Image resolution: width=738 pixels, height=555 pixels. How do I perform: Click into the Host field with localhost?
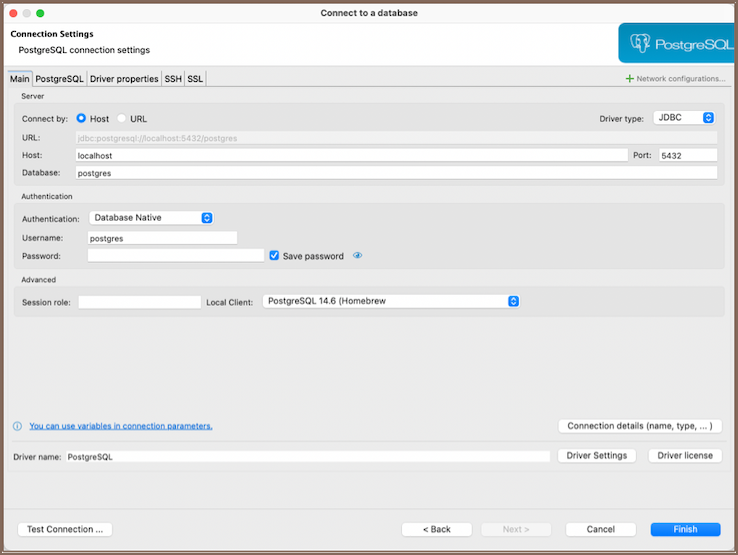coord(352,155)
